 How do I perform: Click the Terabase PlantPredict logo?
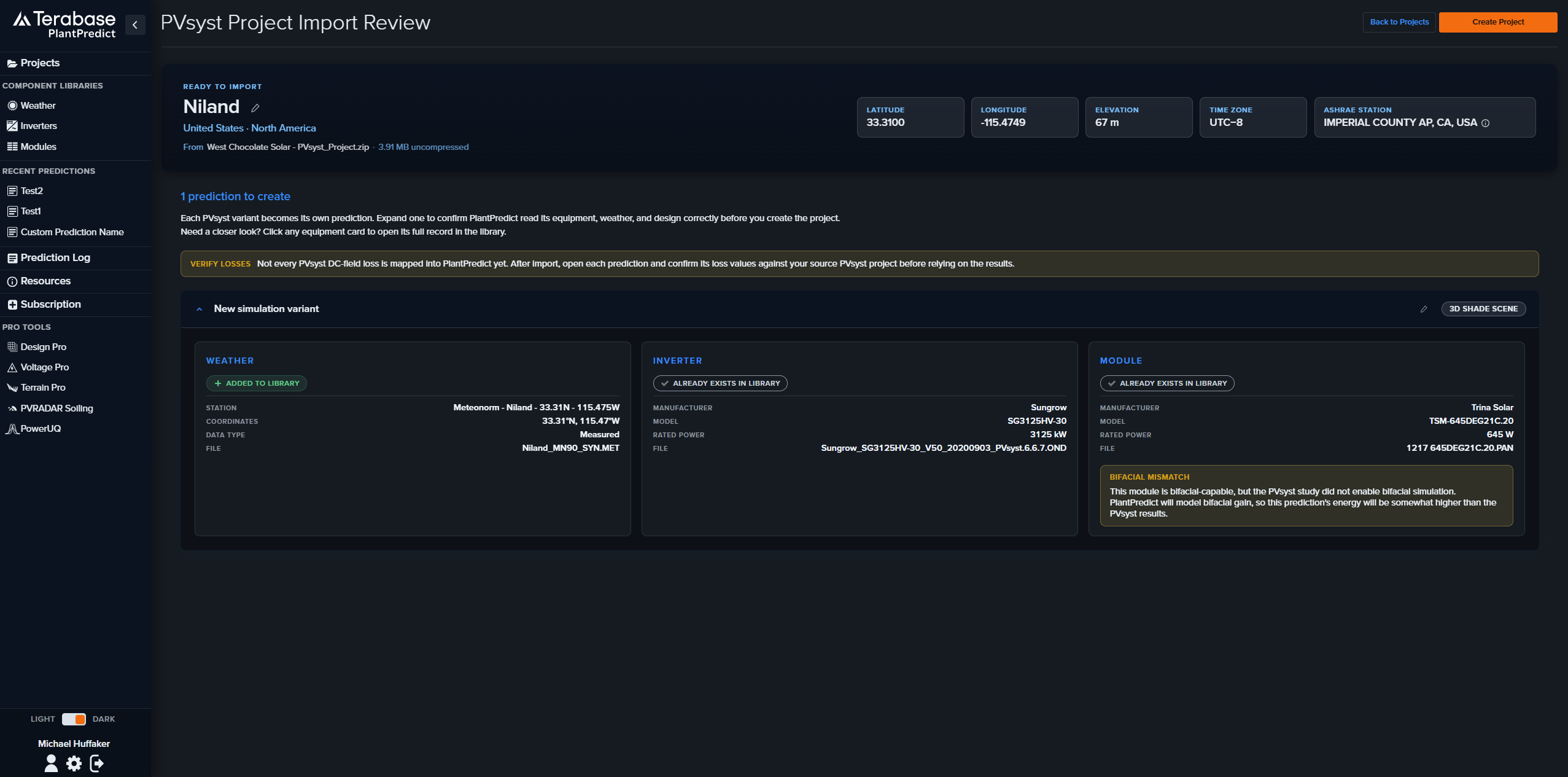click(64, 25)
